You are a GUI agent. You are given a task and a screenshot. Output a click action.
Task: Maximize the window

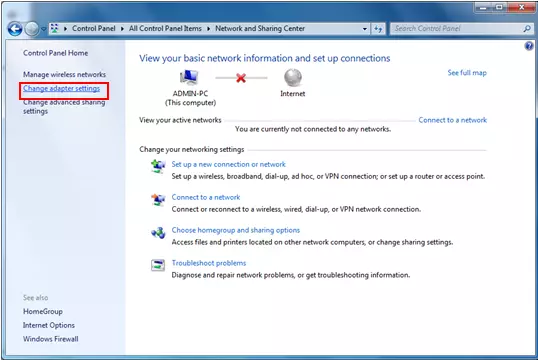499,8
